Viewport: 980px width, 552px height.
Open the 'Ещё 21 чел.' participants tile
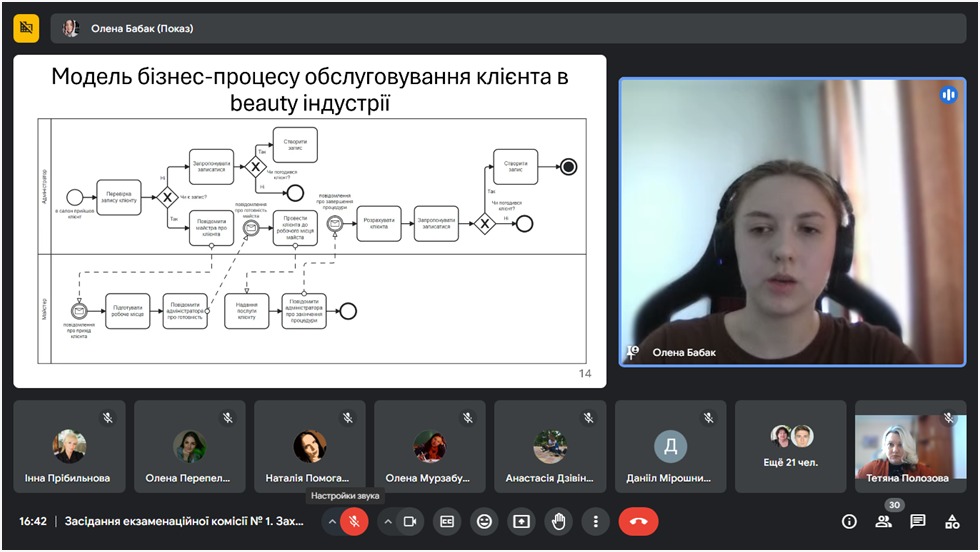click(791, 446)
